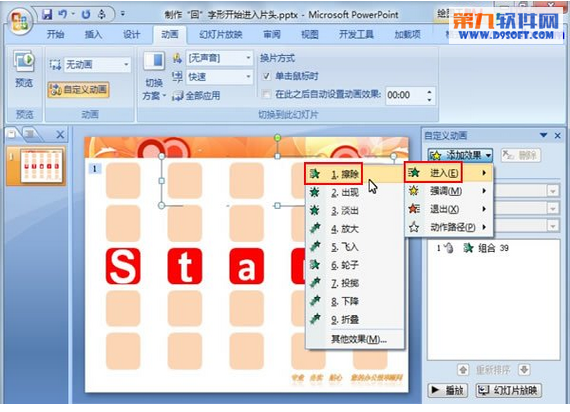
Task: Open the customize quick access toolbar arrow
Action: tap(123, 14)
